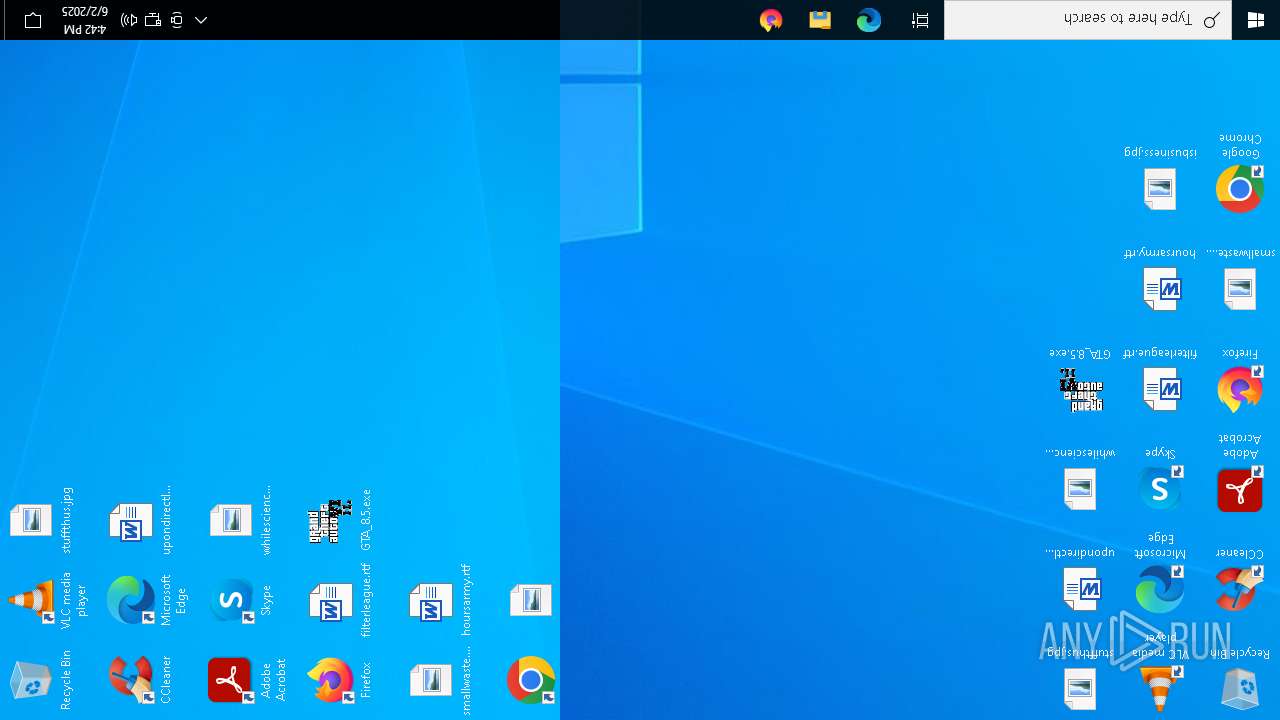Open the Windows Start menu
This screenshot has width=1280, height=720.
1256,20
